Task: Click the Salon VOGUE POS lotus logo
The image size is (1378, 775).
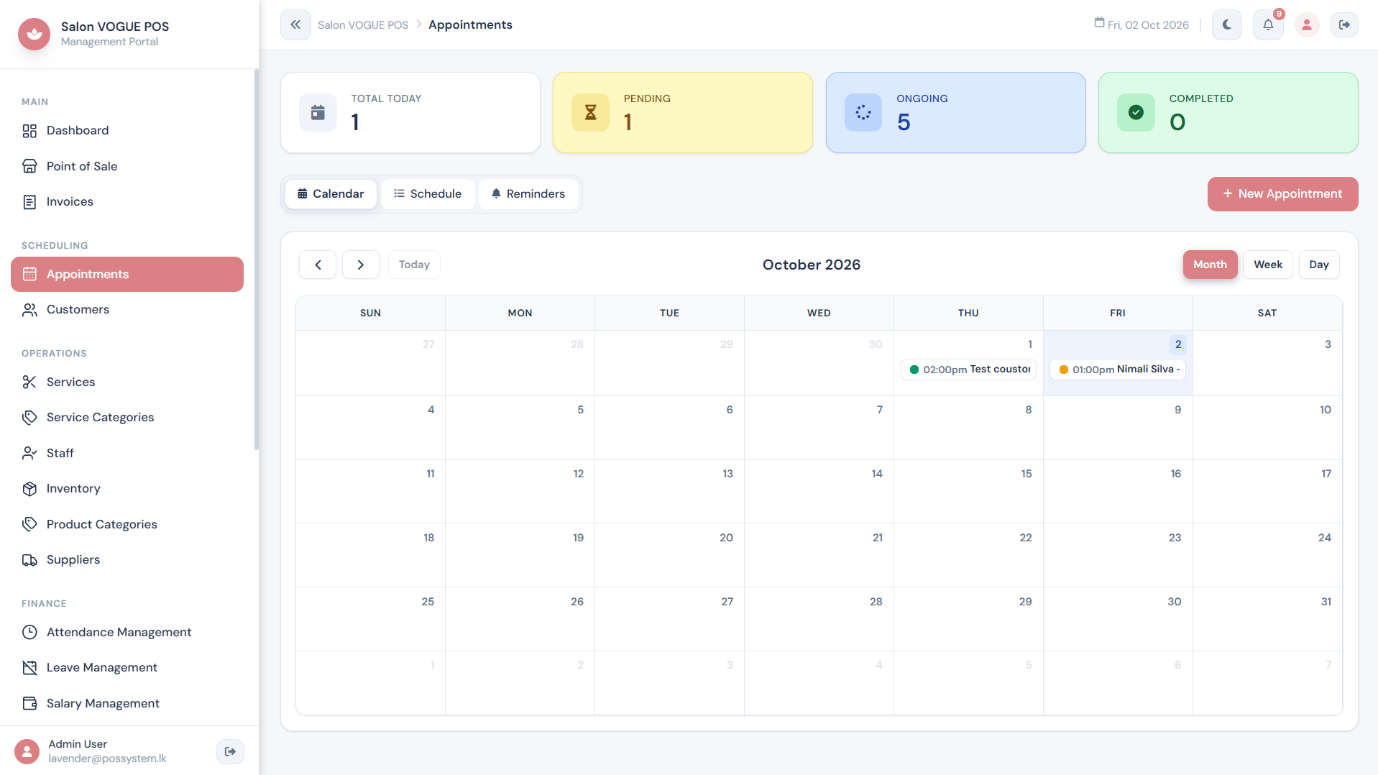Action: 34,34
